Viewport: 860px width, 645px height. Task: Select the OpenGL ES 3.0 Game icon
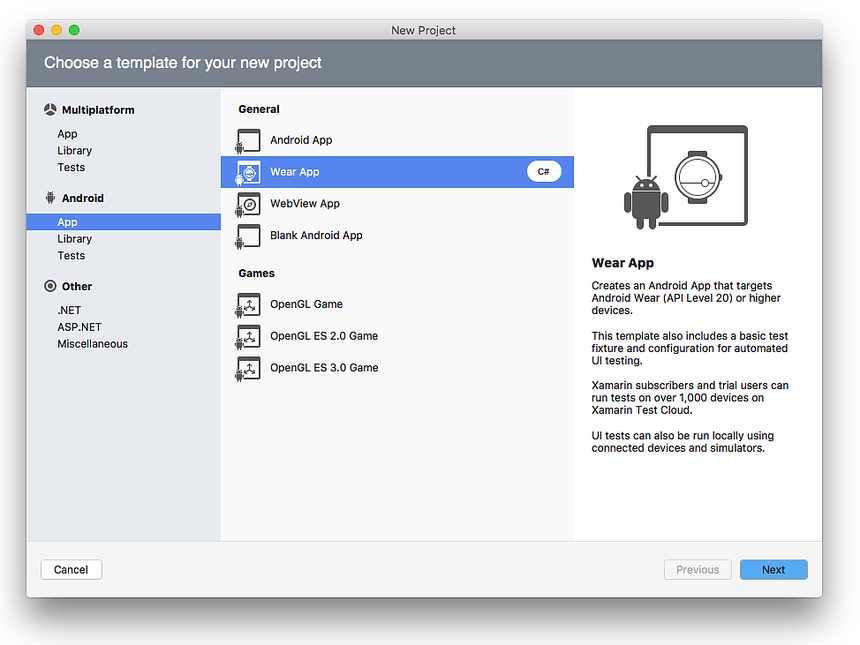pyautogui.click(x=247, y=367)
